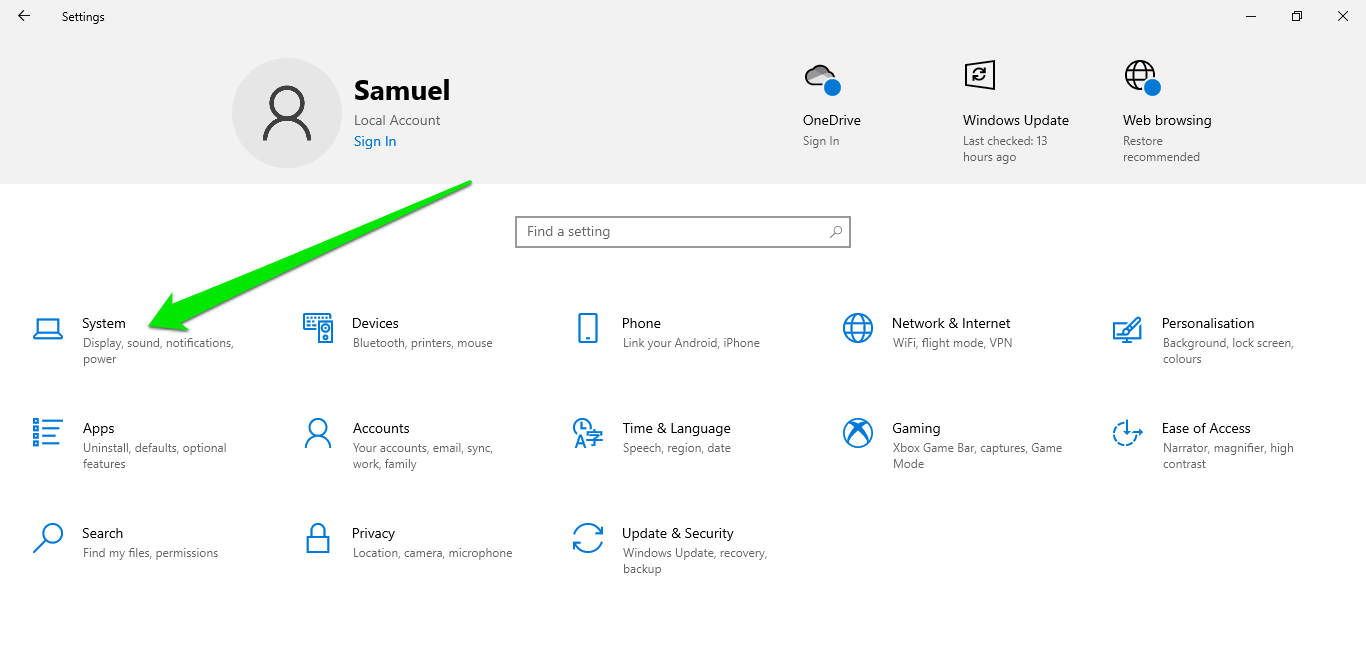Click the Windows Update header label
The height and width of the screenshot is (663, 1366).
(x=1016, y=120)
